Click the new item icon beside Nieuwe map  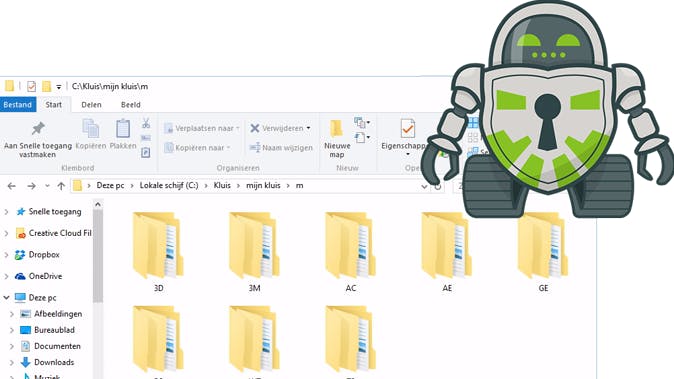(x=360, y=123)
